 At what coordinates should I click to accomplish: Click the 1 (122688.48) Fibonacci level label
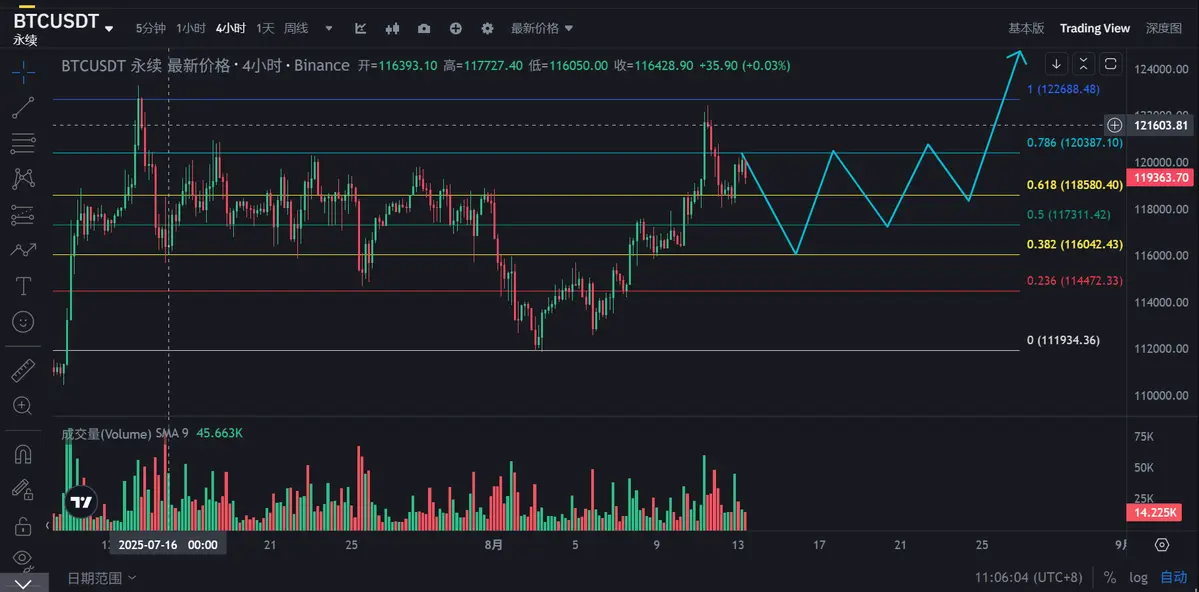pos(1064,89)
